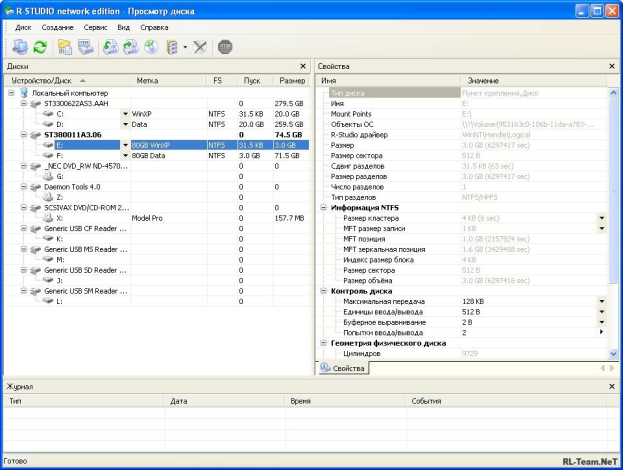Collapse the Контроль диска property group
This screenshot has height=470, width=623.
323,291
